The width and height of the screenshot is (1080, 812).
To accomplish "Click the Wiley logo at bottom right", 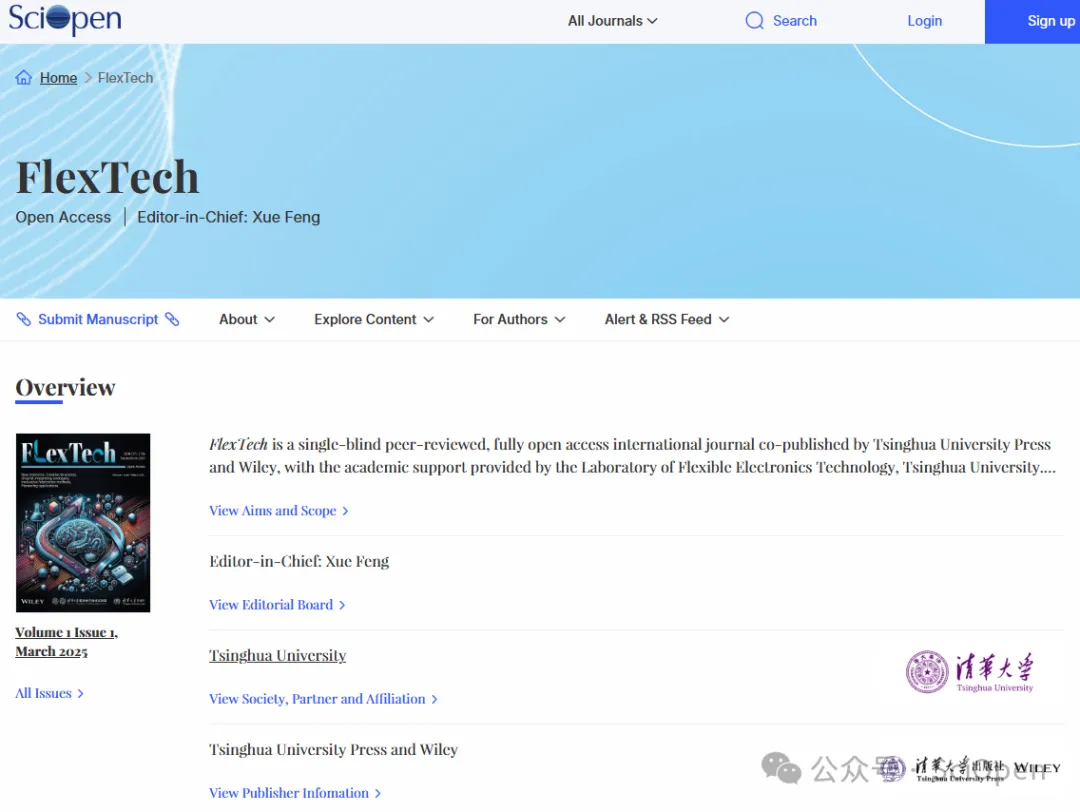I will pos(1036,768).
